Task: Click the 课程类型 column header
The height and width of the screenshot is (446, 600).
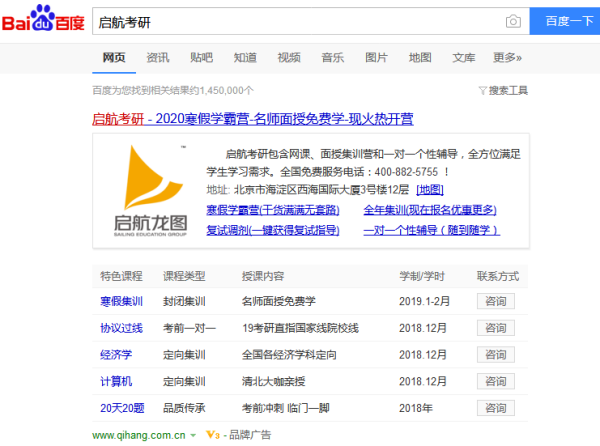Action: pyautogui.click(x=184, y=276)
